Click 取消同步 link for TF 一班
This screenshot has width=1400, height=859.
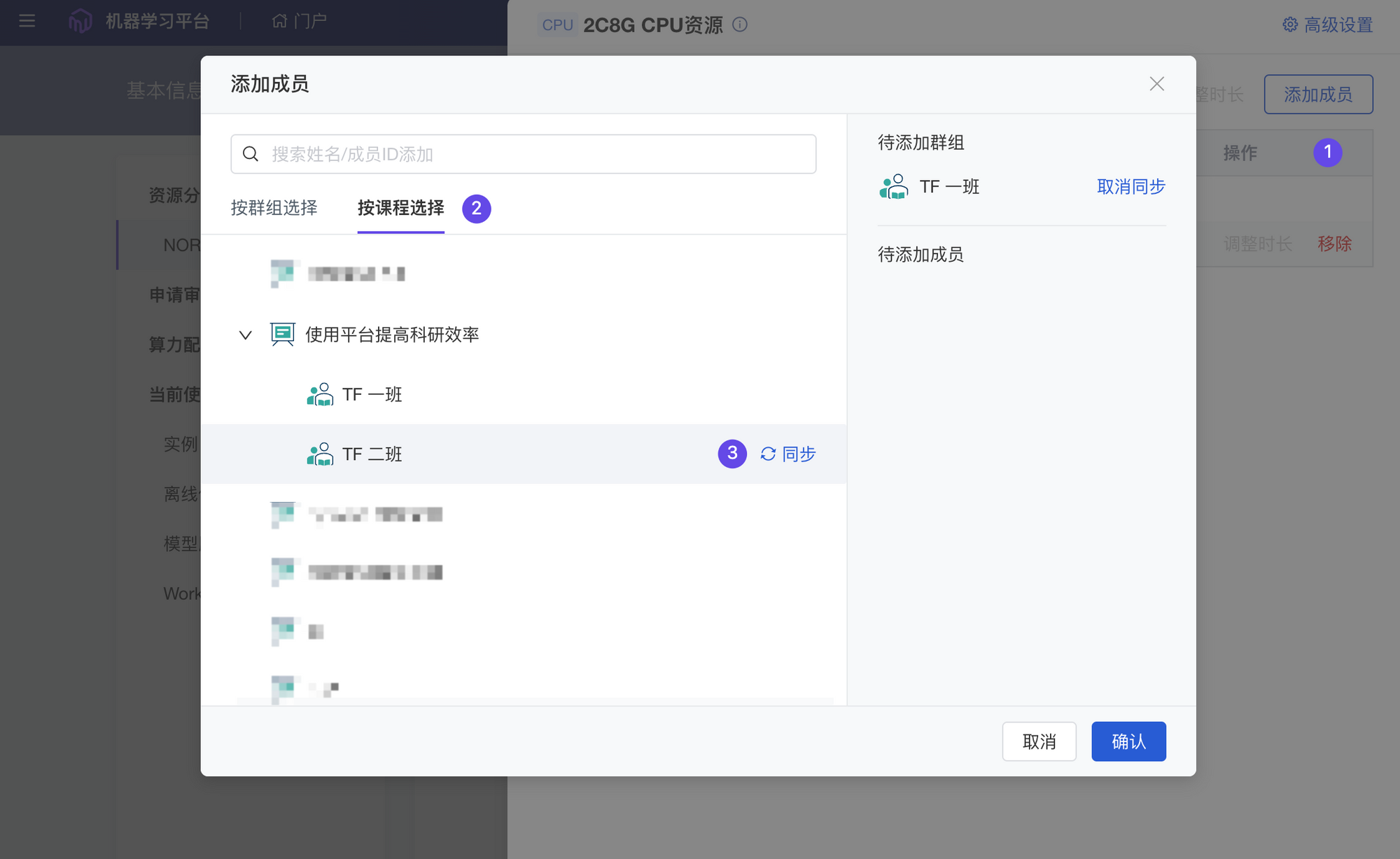[x=1130, y=187]
